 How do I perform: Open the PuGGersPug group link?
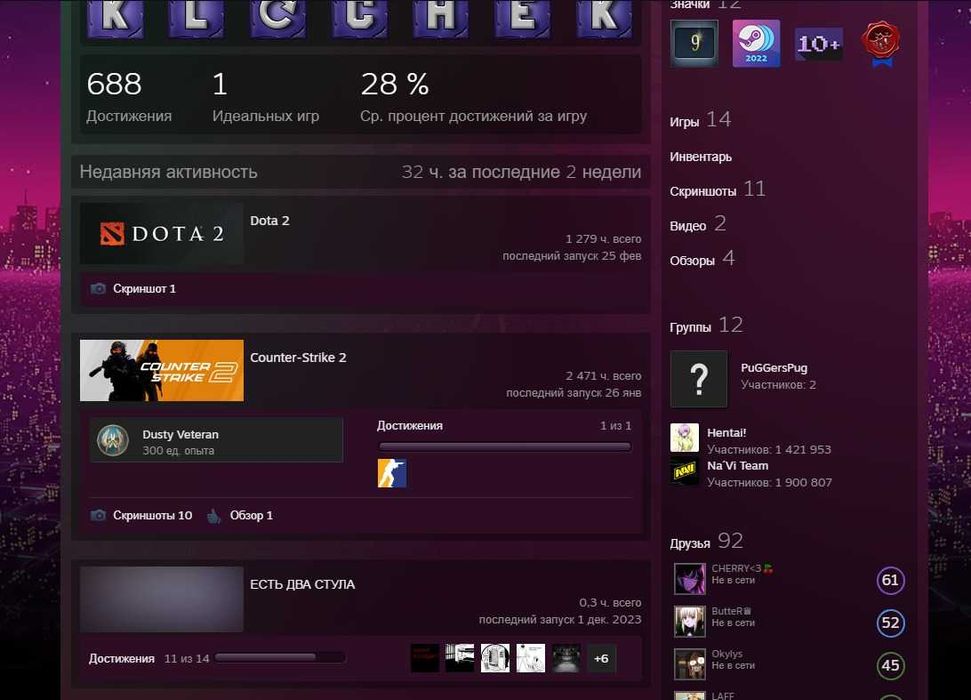point(774,368)
